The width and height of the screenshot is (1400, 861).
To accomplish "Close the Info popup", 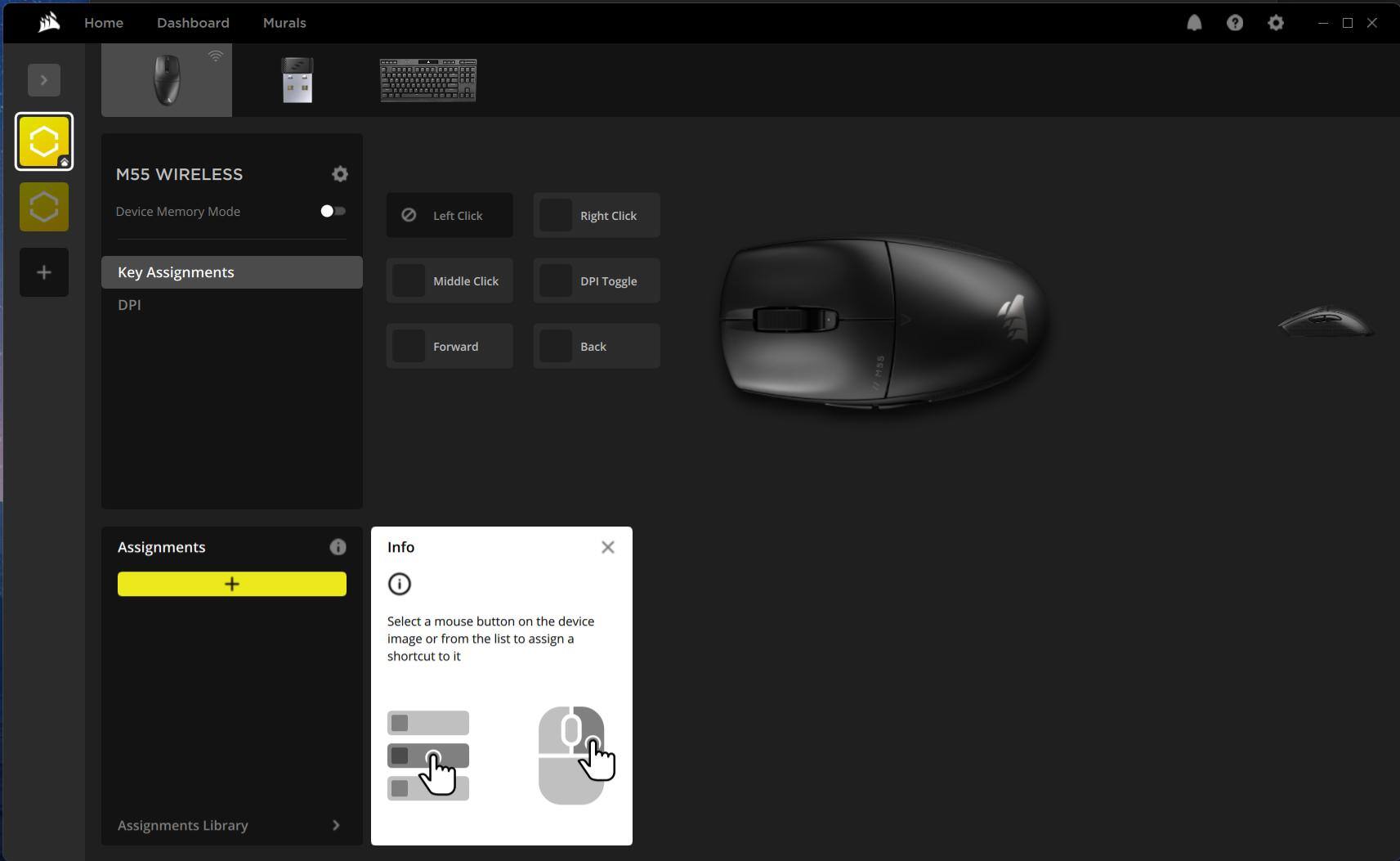I will (607, 547).
